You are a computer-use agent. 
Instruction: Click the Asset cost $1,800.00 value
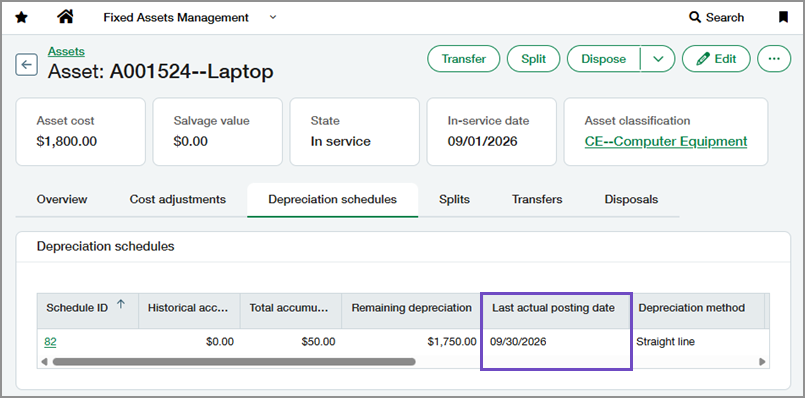click(x=67, y=141)
